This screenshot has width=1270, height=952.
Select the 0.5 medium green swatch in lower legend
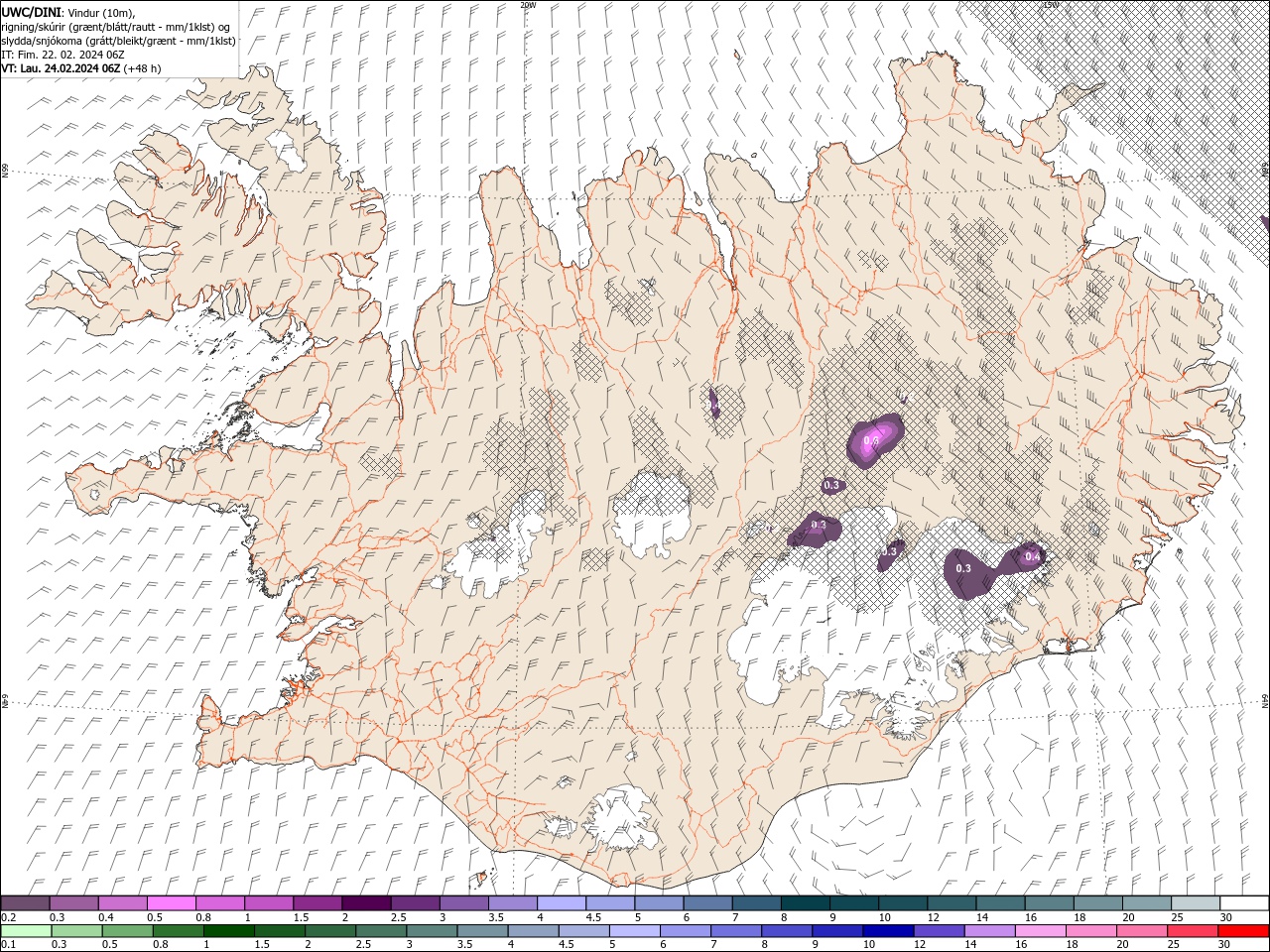[127, 931]
